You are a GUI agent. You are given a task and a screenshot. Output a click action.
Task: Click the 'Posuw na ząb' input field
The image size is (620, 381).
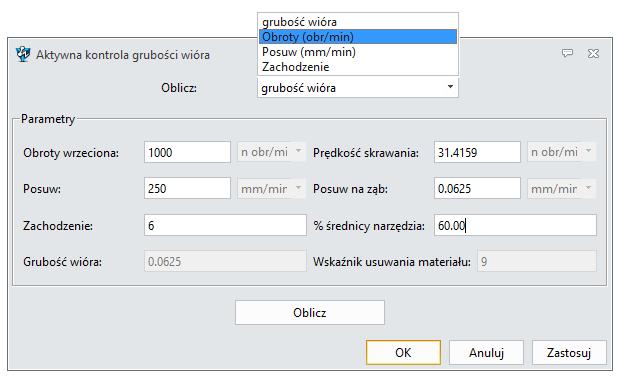coord(477,188)
